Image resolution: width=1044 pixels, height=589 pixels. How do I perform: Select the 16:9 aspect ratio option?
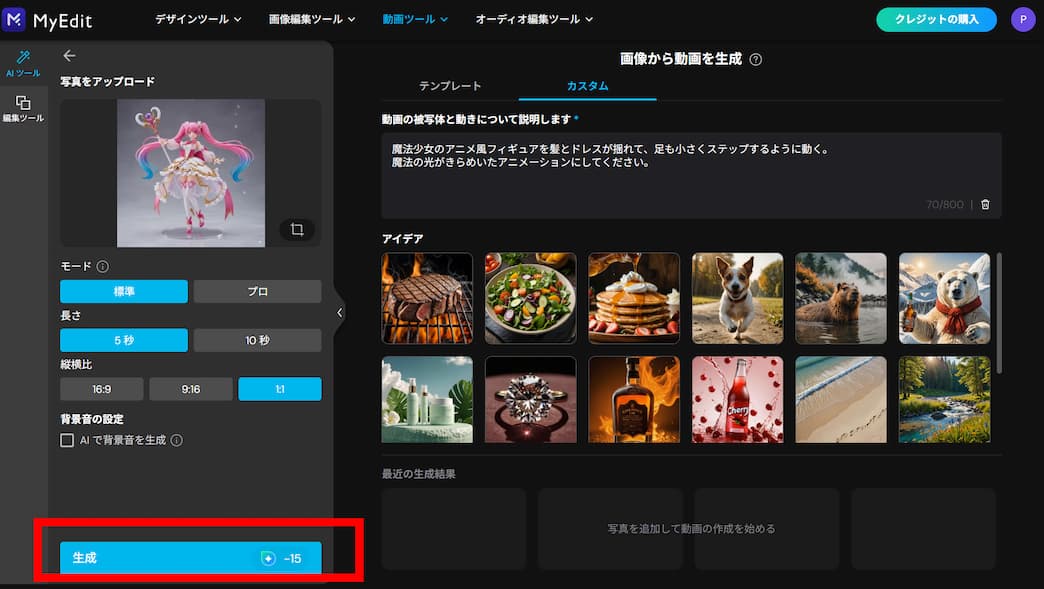[101, 389]
